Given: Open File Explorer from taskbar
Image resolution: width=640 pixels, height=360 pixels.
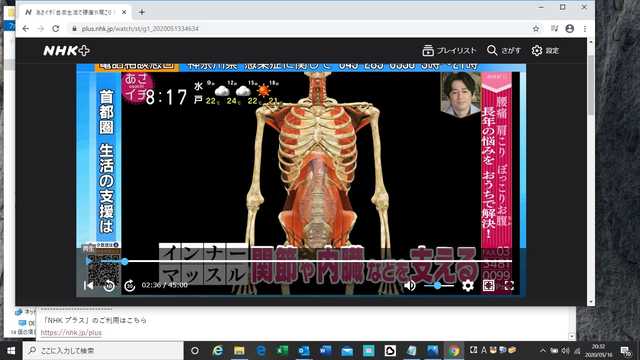Looking at the screenshot, I should [x=239, y=351].
